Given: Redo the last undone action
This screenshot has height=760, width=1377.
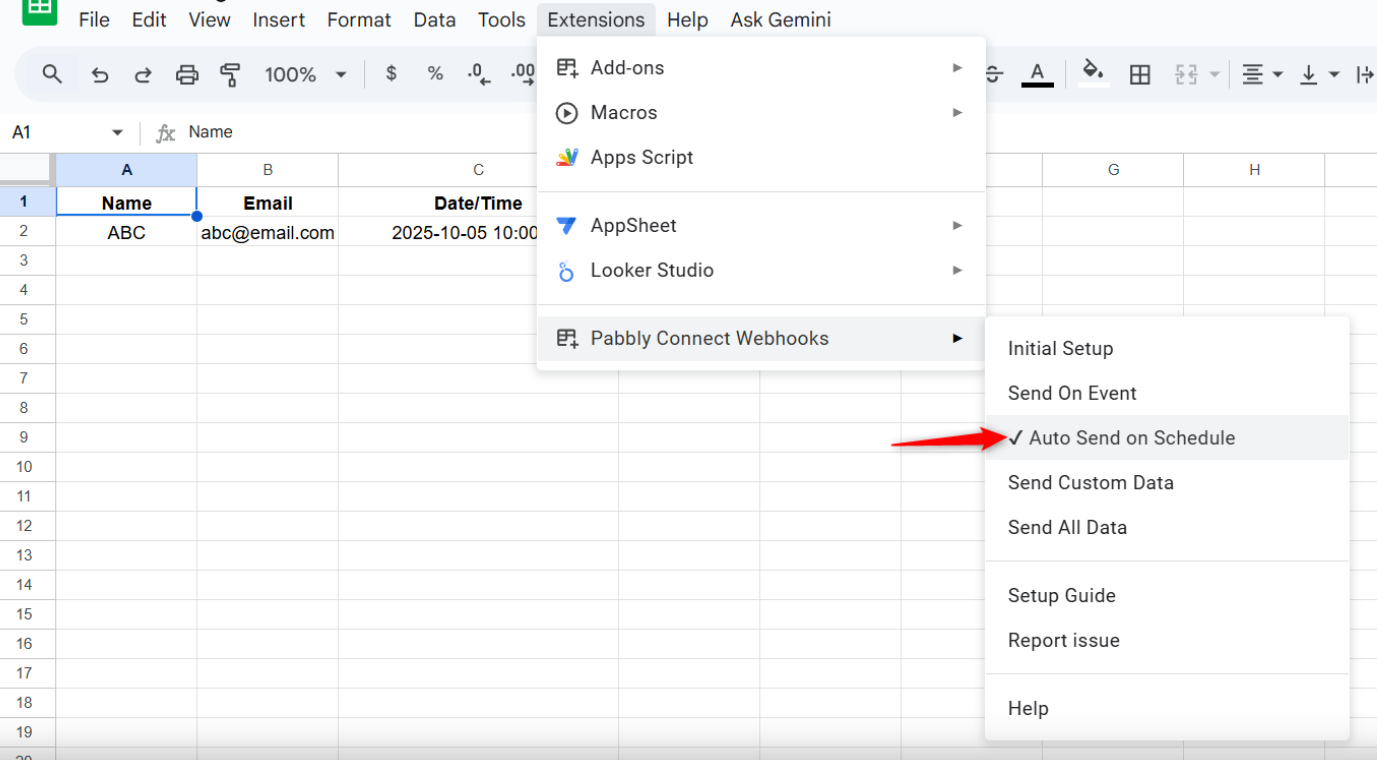Looking at the screenshot, I should pos(143,74).
